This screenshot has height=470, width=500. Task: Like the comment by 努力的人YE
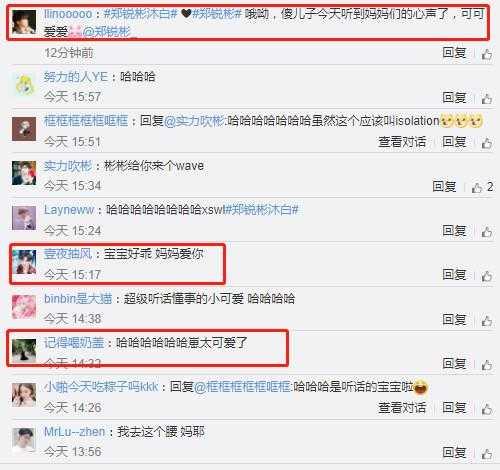coord(487,98)
